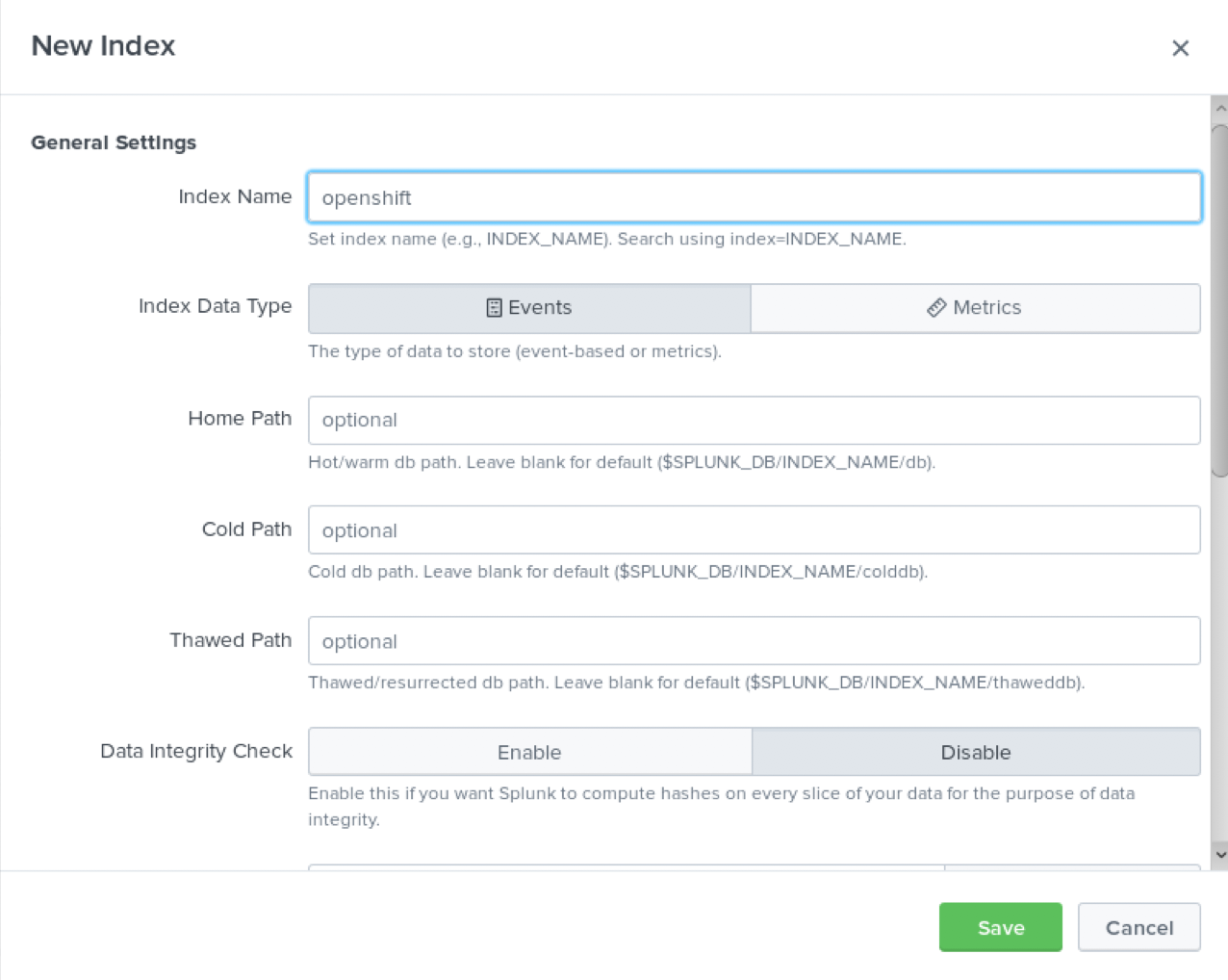Cancel the new index creation
Screen dimensions: 1228x980
pyautogui.click(x=1138, y=927)
